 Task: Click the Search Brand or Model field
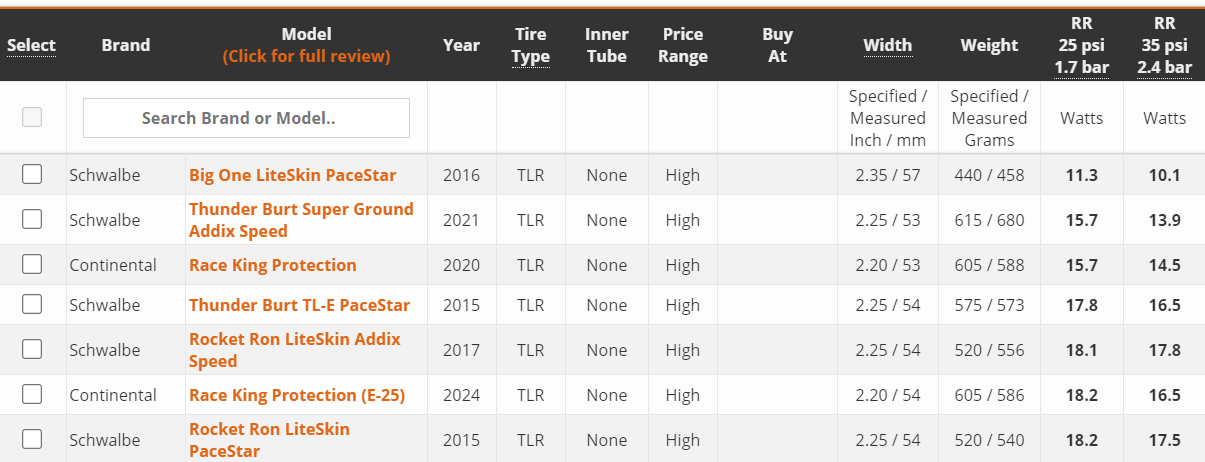(x=246, y=118)
